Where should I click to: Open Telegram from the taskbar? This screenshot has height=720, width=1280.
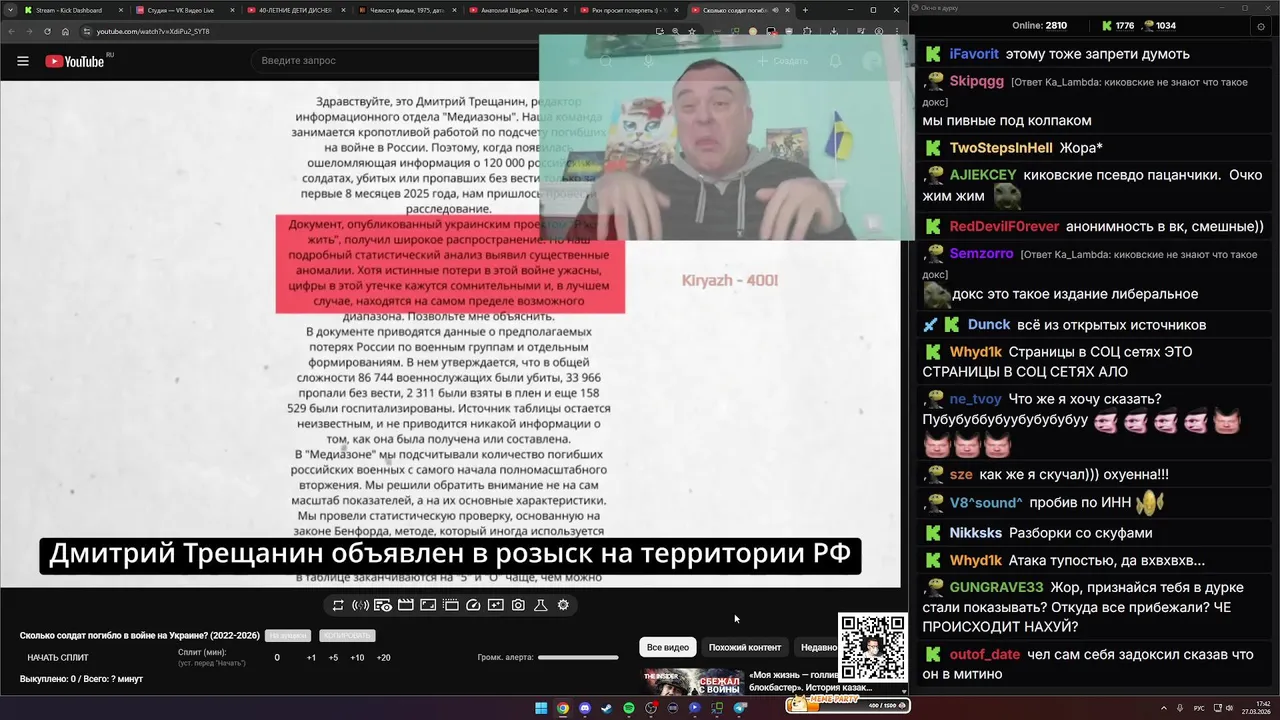tap(740, 708)
